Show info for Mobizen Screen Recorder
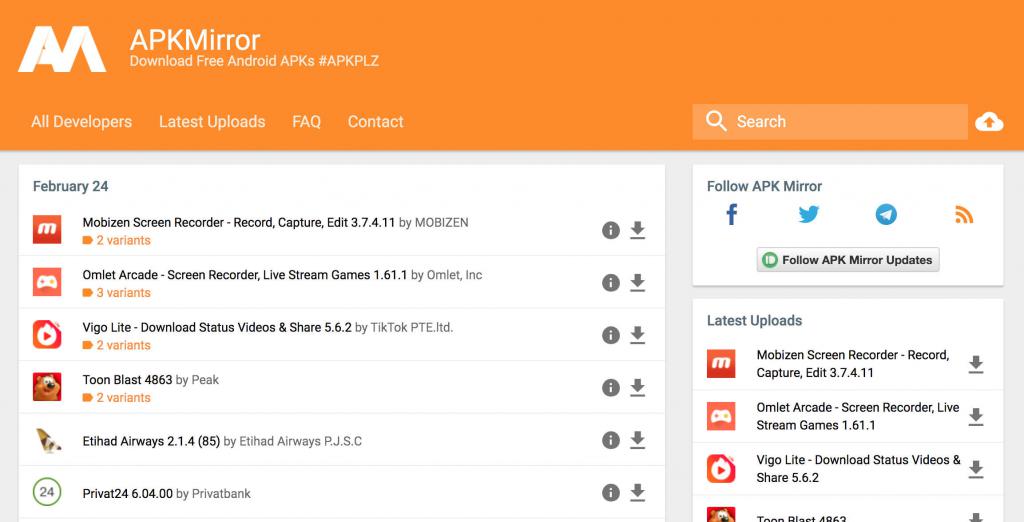 pyautogui.click(x=611, y=231)
